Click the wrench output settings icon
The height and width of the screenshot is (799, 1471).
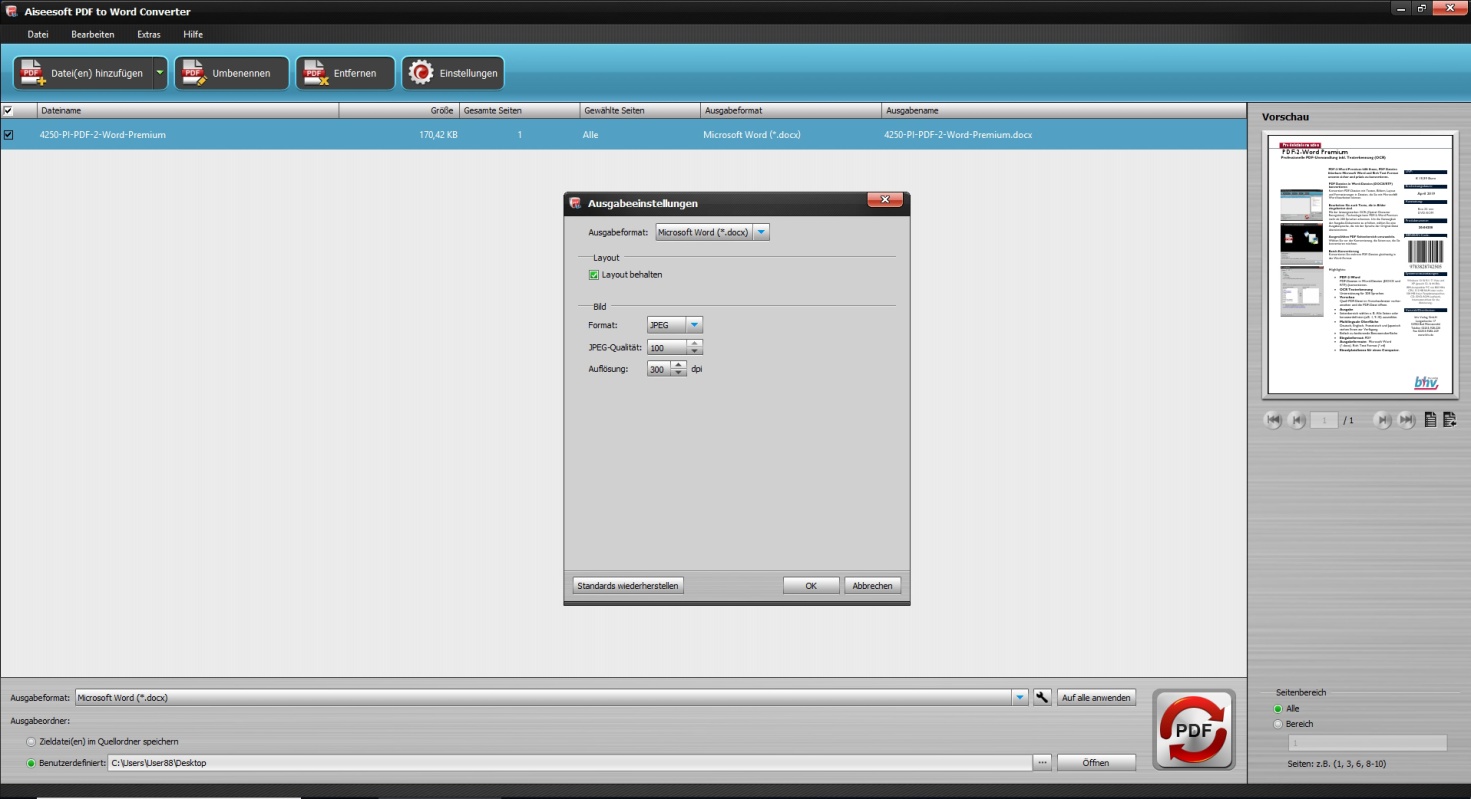pyautogui.click(x=1042, y=698)
